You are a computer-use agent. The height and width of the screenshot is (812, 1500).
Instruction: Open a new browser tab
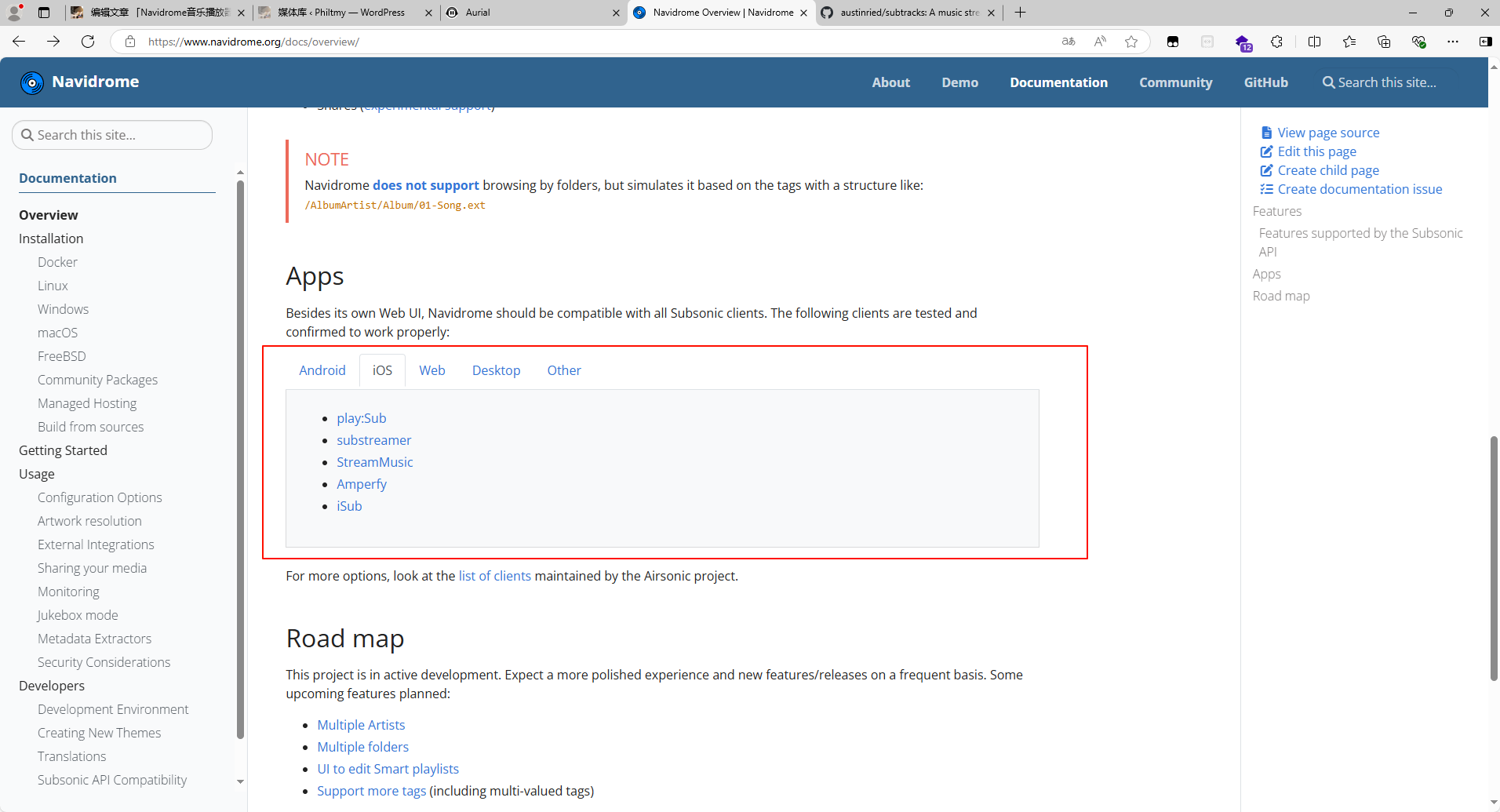[x=1020, y=13]
